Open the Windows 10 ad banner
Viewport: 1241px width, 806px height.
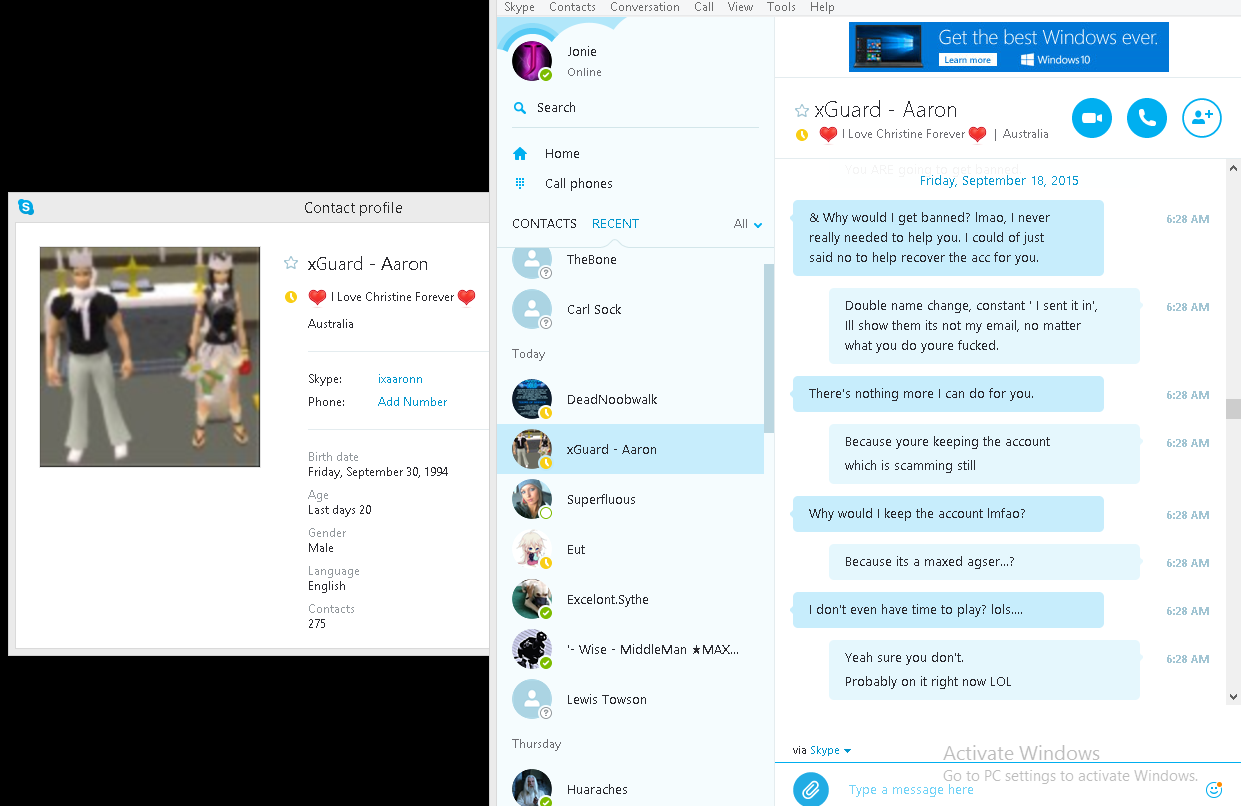pos(1009,47)
